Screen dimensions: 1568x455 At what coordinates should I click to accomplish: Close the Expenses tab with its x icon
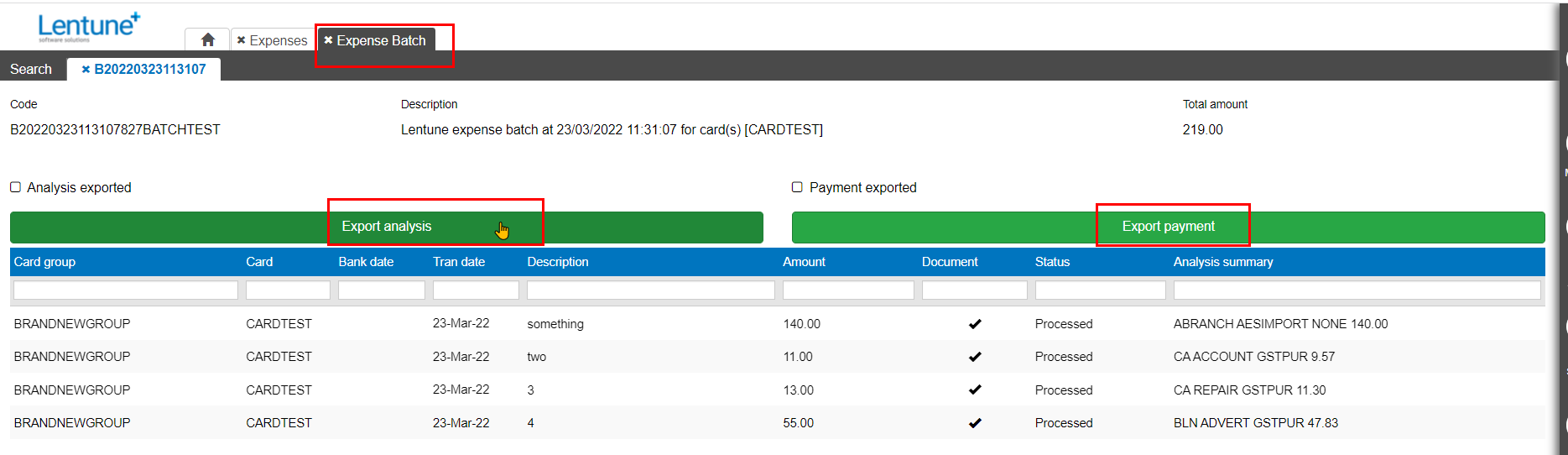click(241, 40)
